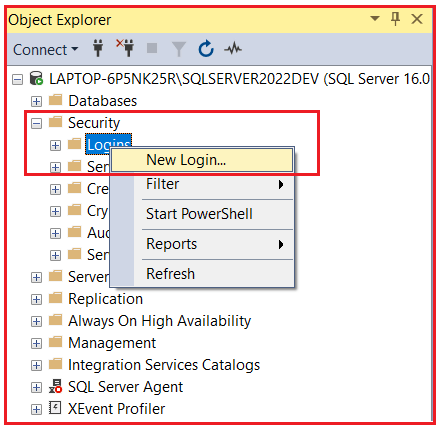Toggle the Object Explorer auto-hide pin
440x426 pixels.
tap(395, 19)
